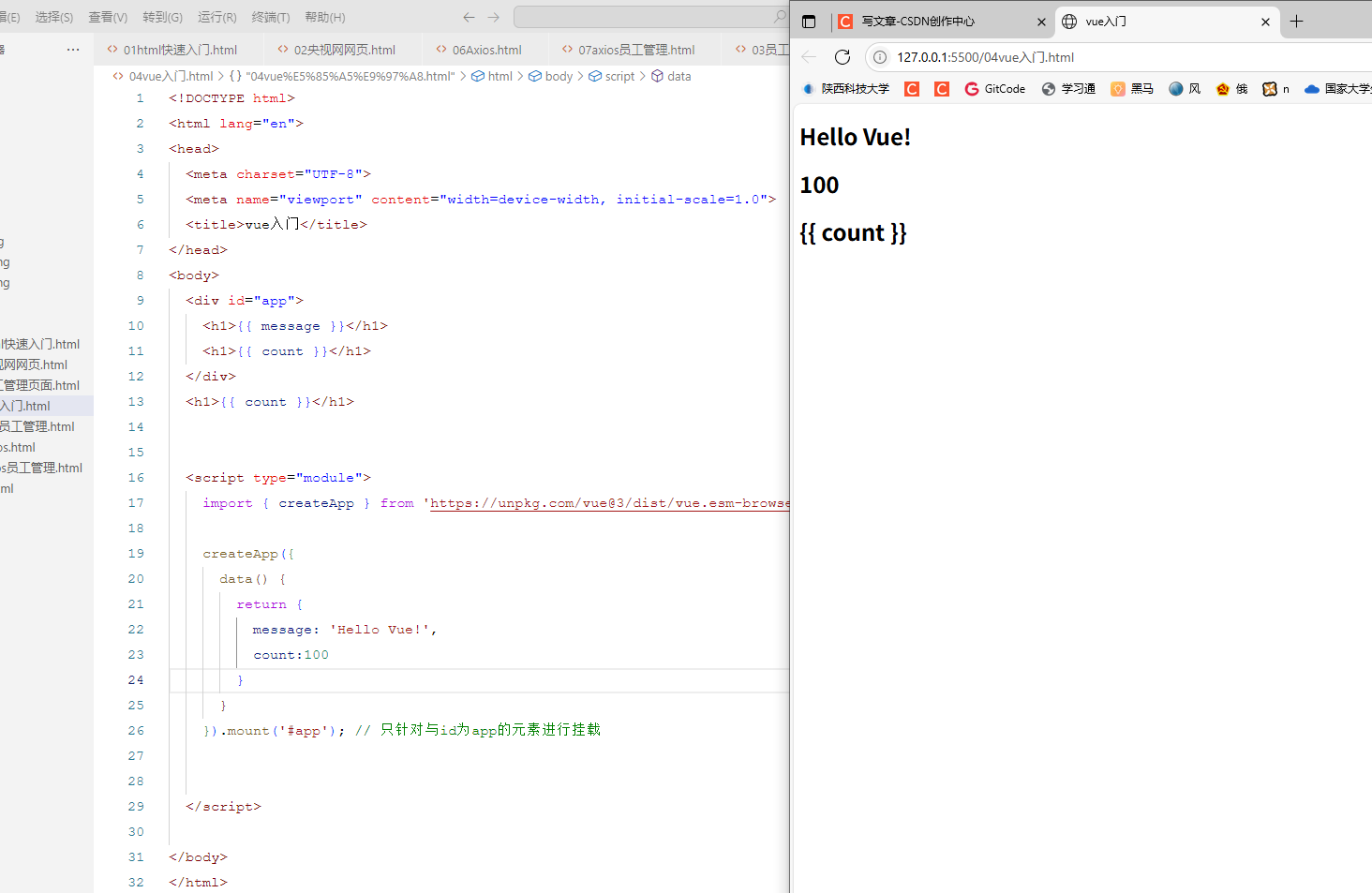Viewport: 1372px width, 893px height.
Task: Click the address bar showing 127.0.0.1:5500
Action: [1119, 57]
